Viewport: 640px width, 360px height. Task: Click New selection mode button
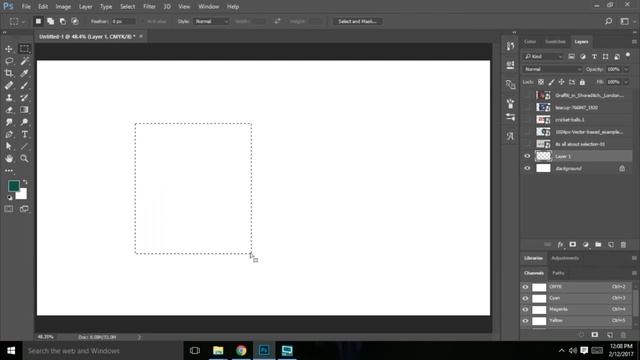pyautogui.click(x=38, y=21)
